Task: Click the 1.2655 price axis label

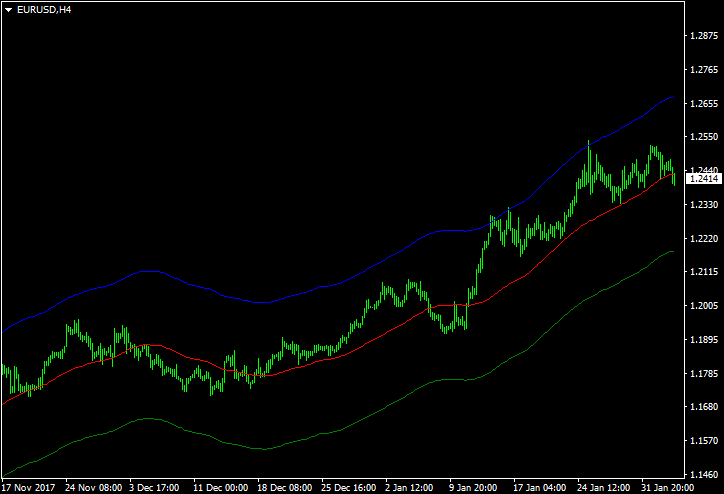Action: tap(706, 104)
